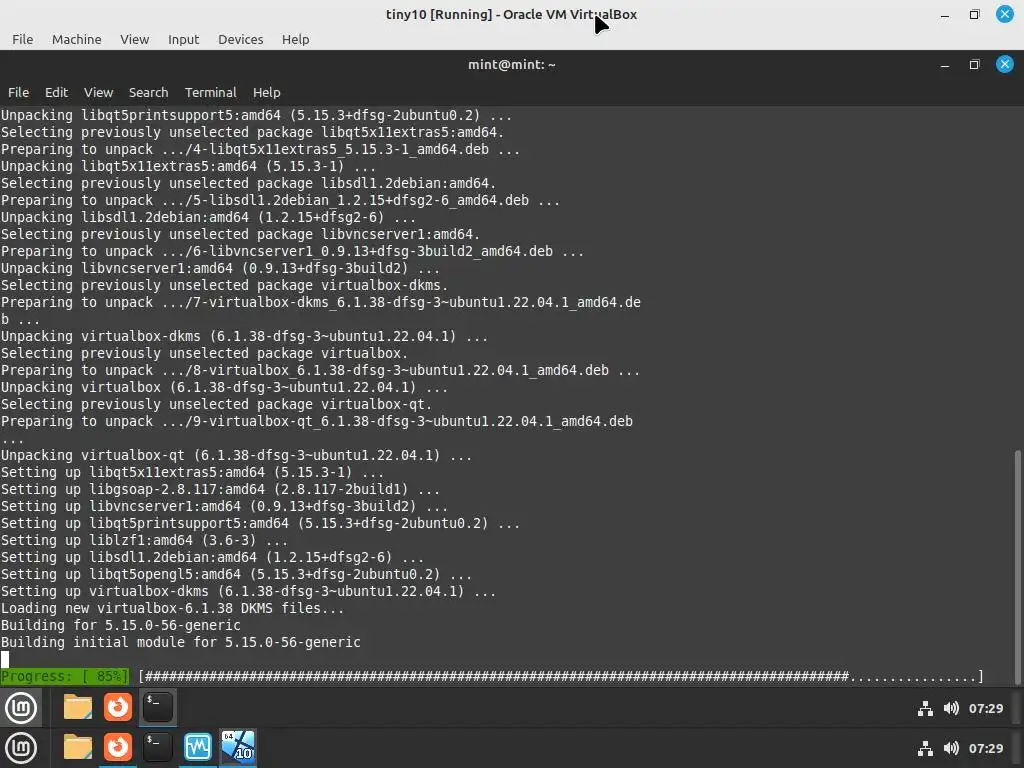Click the mint@mint: ~ terminal title
Image resolution: width=1024 pixels, height=768 pixels.
tap(511, 65)
